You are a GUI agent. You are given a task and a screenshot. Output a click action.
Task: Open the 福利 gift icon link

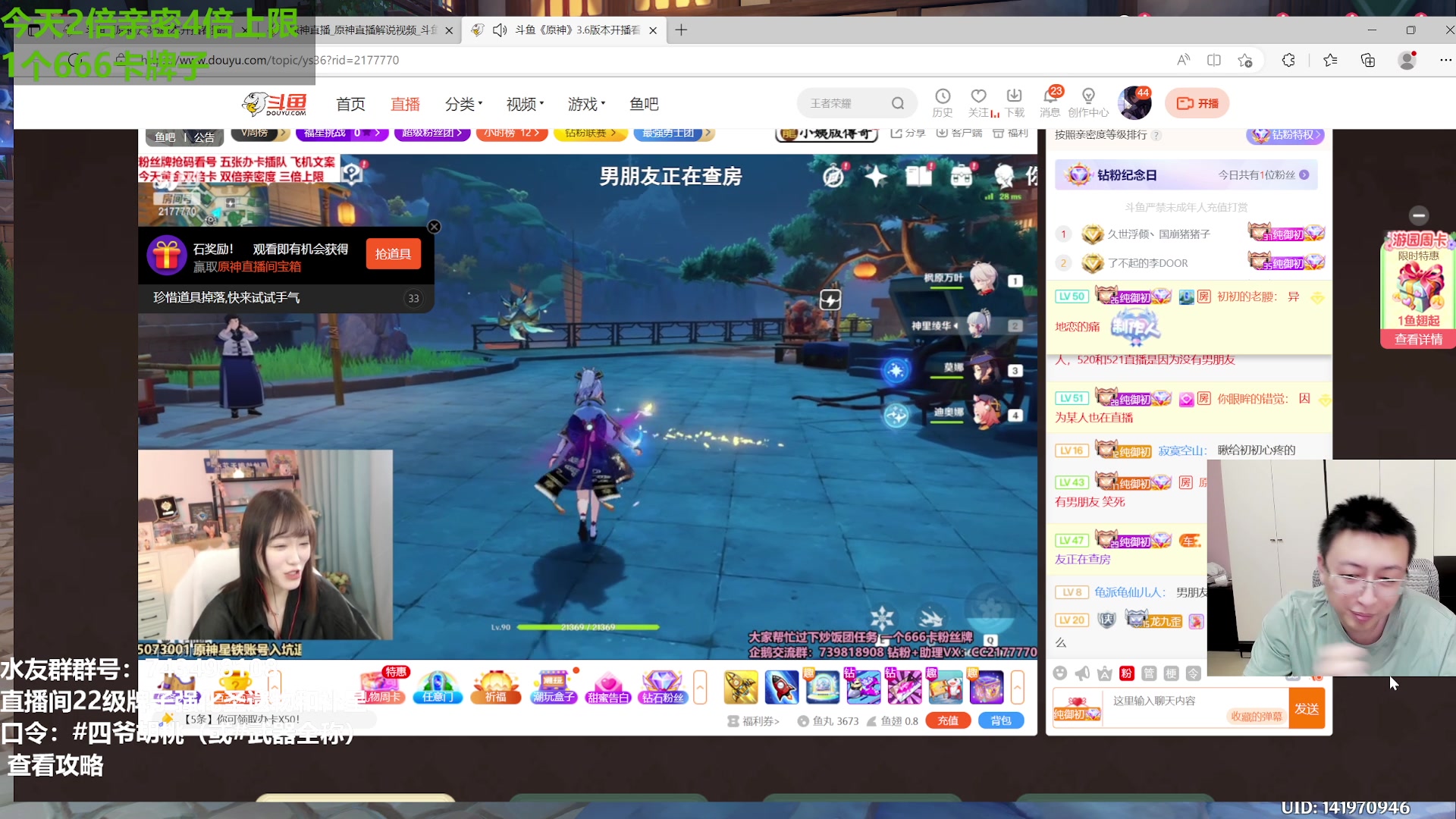point(1010,133)
